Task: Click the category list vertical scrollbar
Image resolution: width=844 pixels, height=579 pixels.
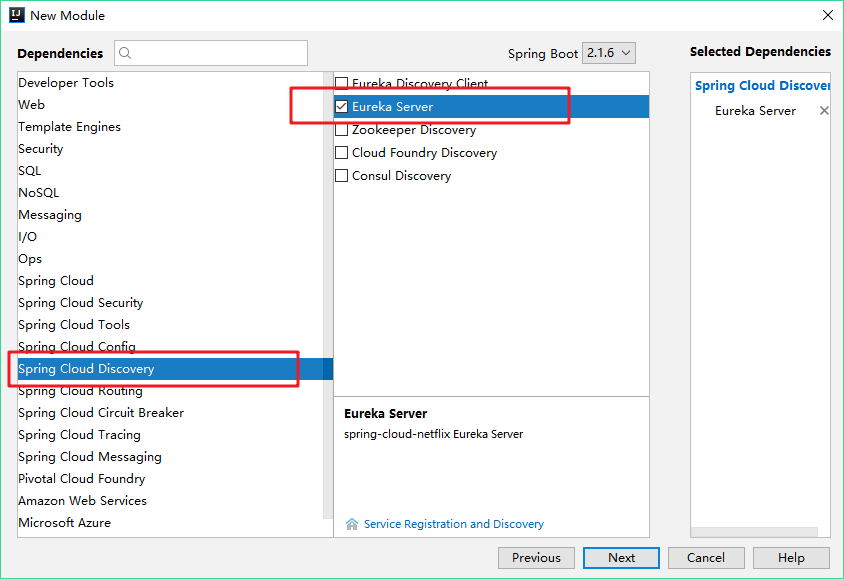Action: (x=328, y=295)
